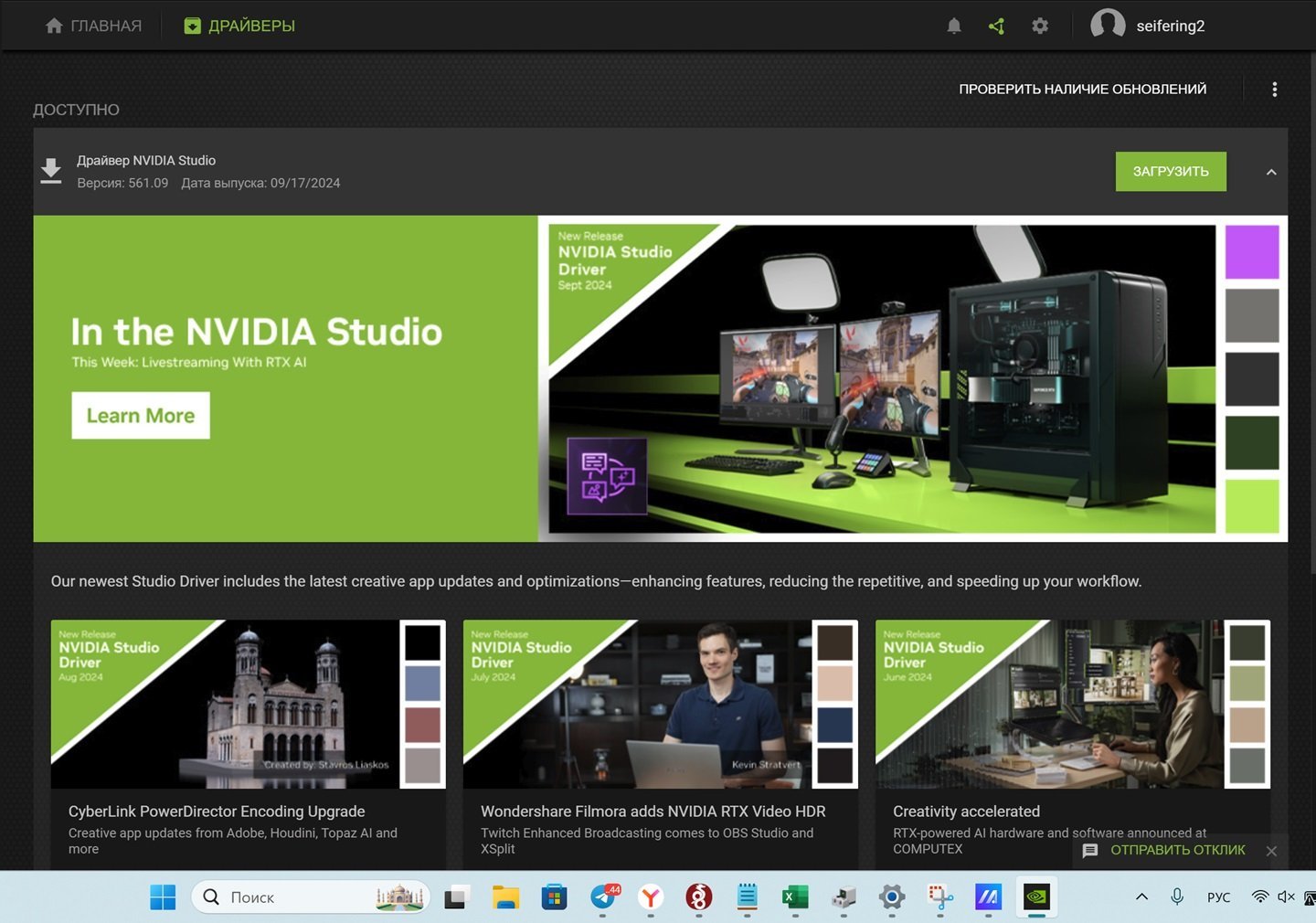The image size is (1316, 923).
Task: Click the seifering2 username
Action: coord(1171,26)
